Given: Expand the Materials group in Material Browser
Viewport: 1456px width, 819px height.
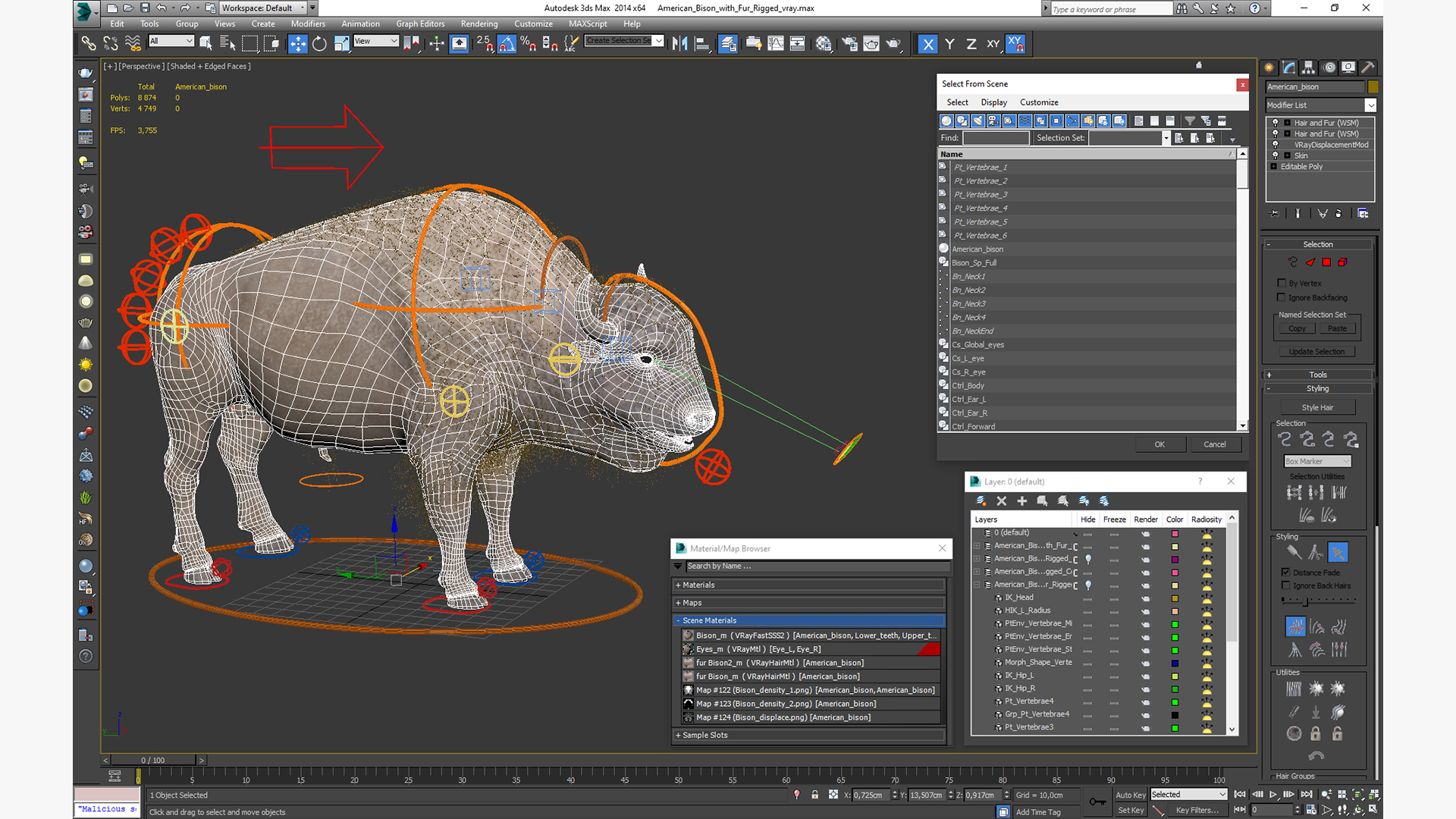Looking at the screenshot, I should (x=809, y=585).
